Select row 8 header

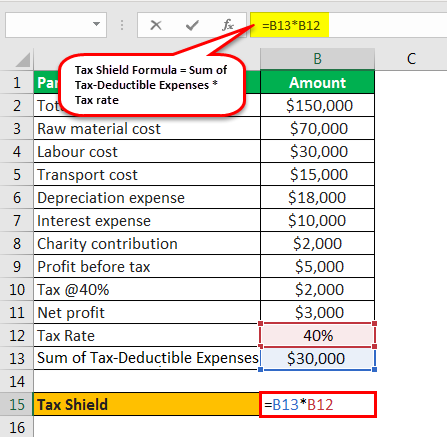click(17, 243)
